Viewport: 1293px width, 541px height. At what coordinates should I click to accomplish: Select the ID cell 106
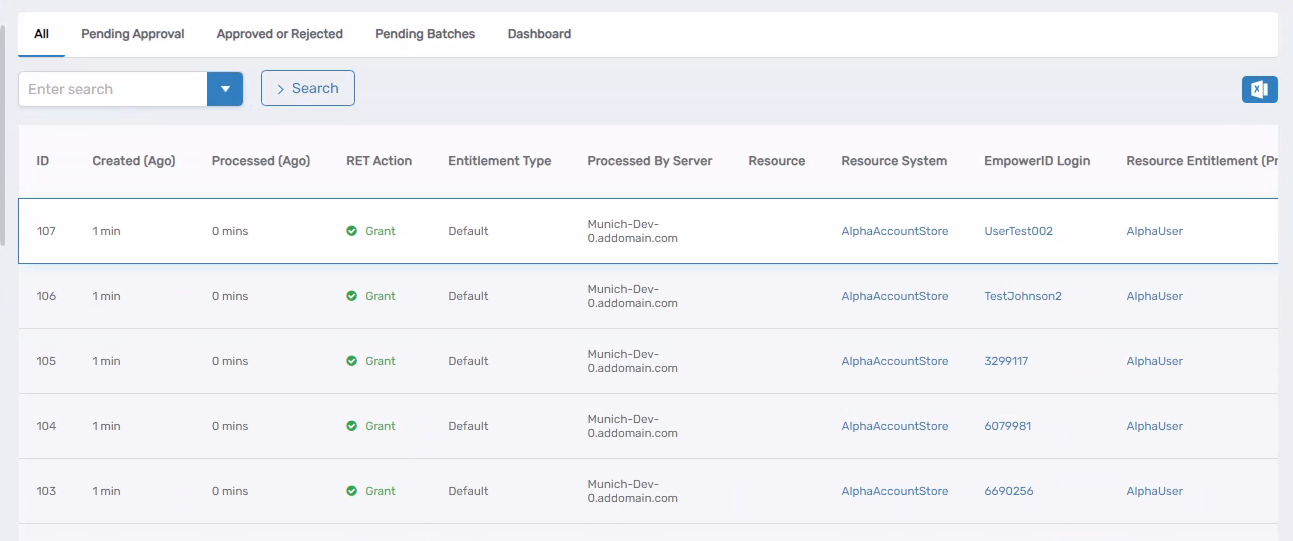pos(46,296)
